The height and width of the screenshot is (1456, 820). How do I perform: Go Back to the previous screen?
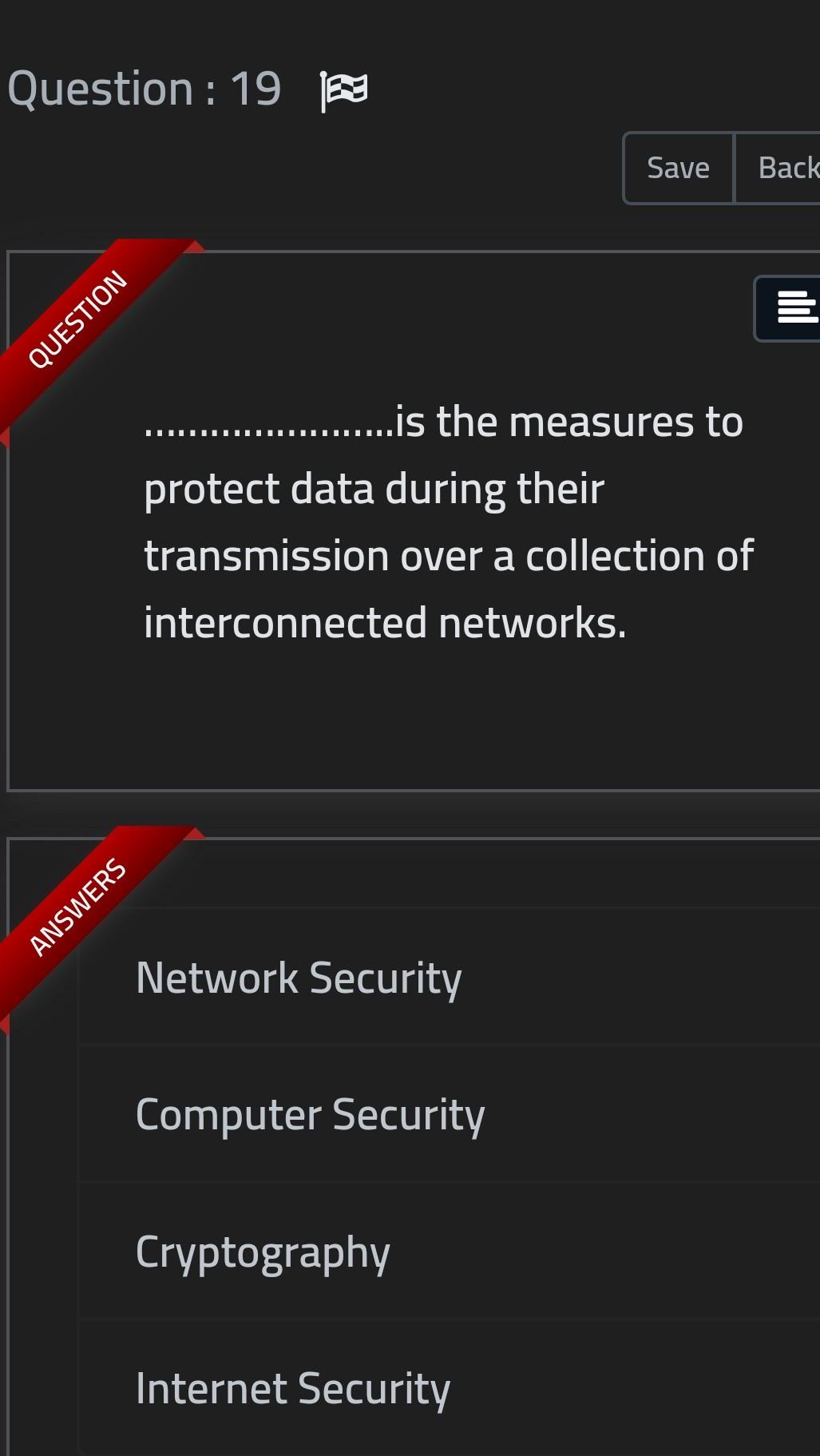tap(789, 168)
